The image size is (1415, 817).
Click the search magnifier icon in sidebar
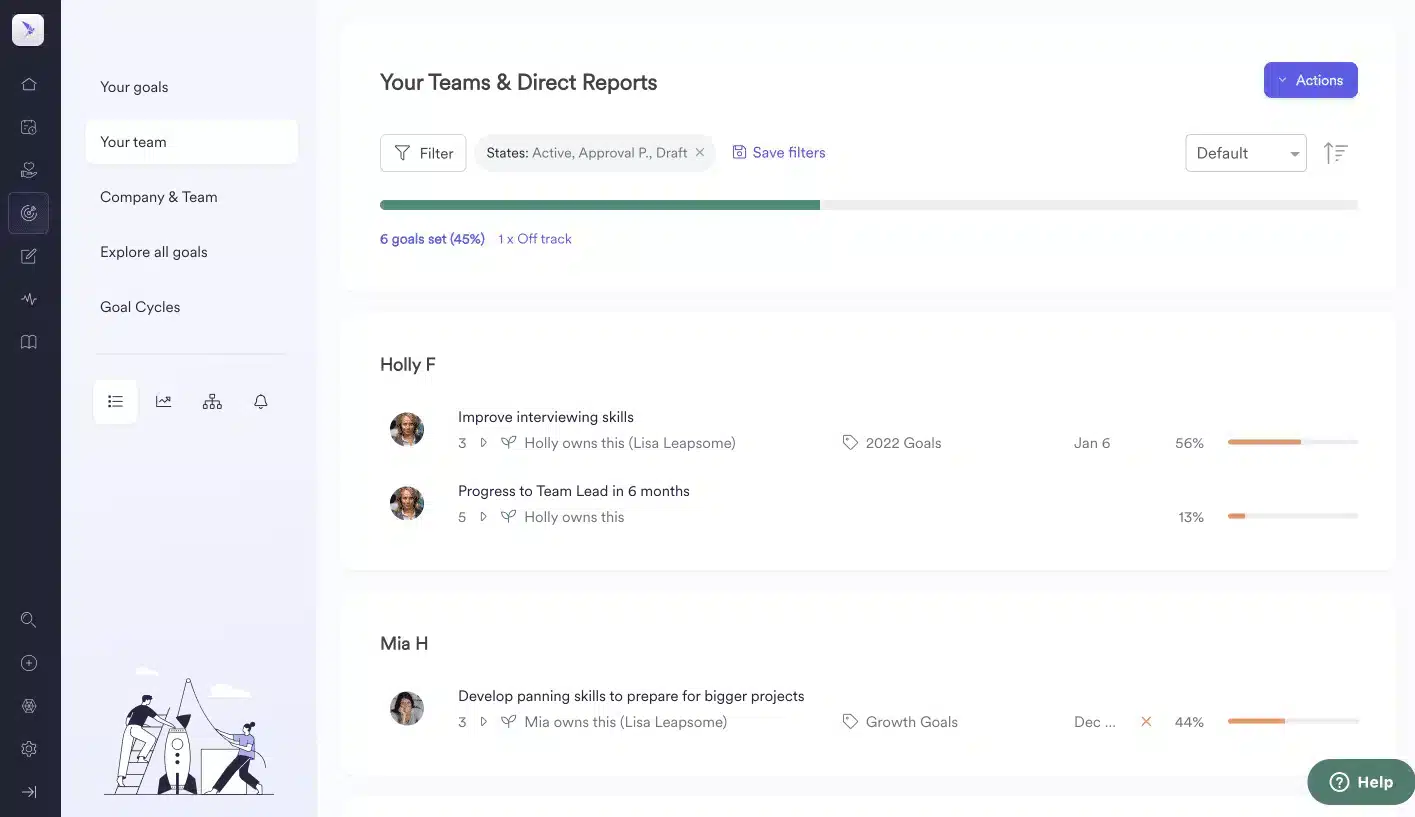point(29,620)
